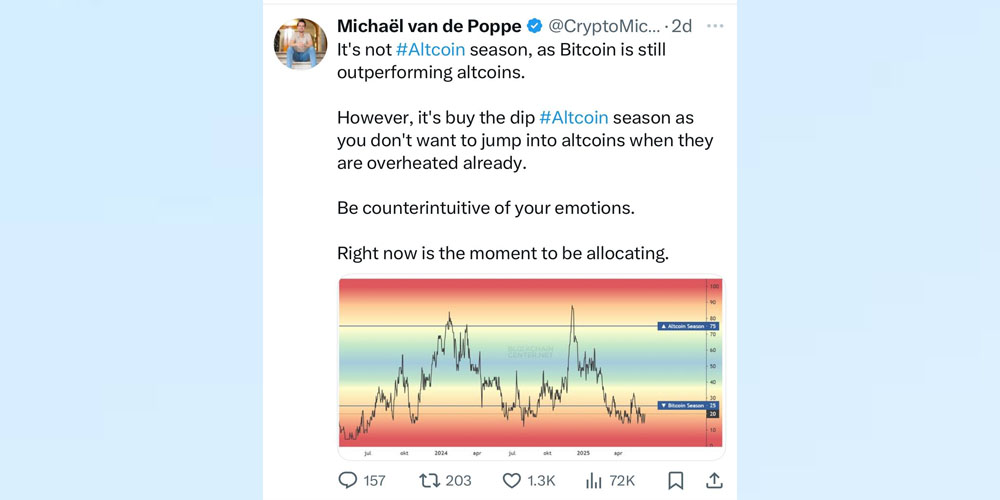Open the tweet's three-dot more menu
The width and height of the screenshot is (1000, 500).
tap(715, 26)
